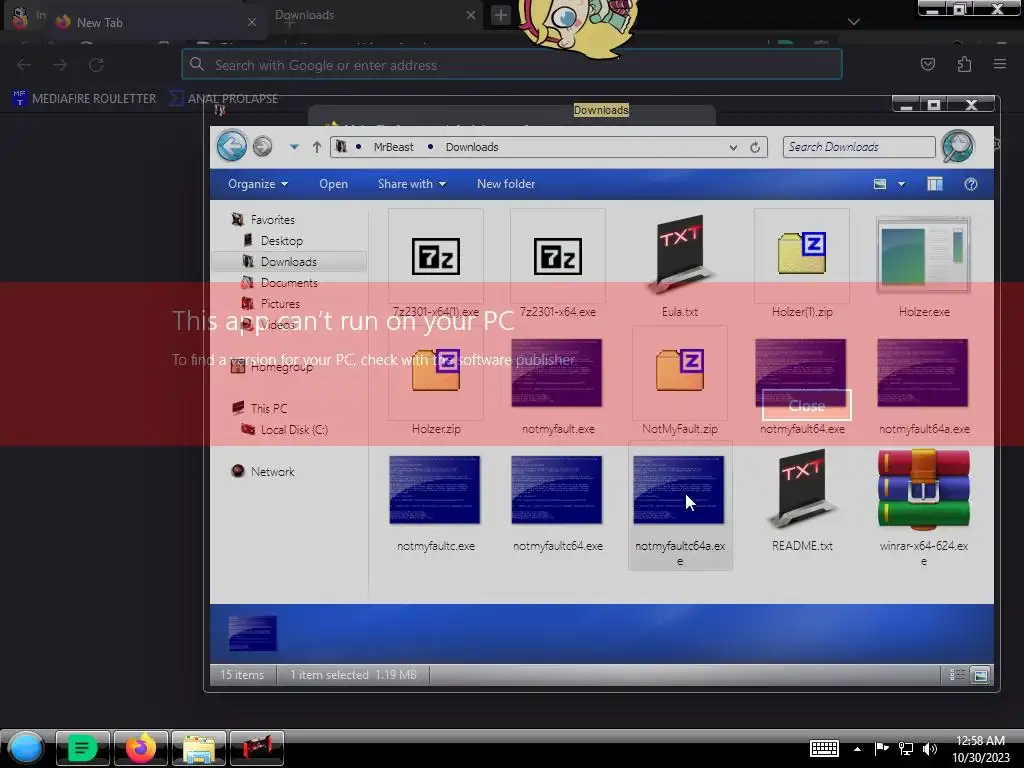Select the notmyfaultc64a.exe file icon

[x=679, y=490]
